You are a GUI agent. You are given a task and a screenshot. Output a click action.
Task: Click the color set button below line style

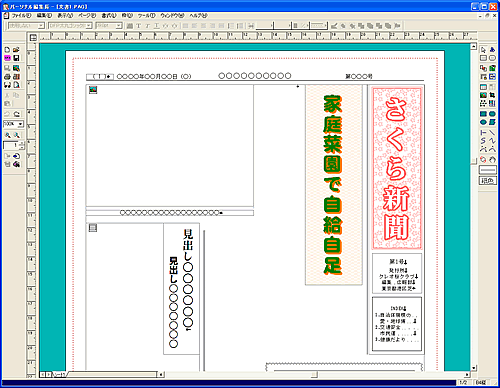[488, 181]
